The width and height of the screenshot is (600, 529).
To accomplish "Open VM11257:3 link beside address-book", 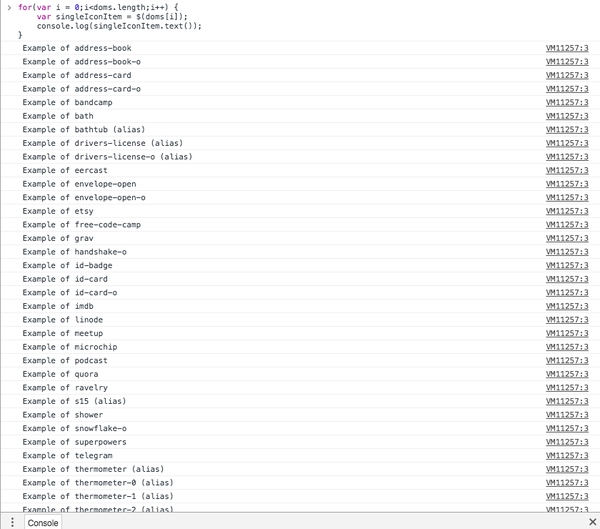I will pyautogui.click(x=567, y=48).
